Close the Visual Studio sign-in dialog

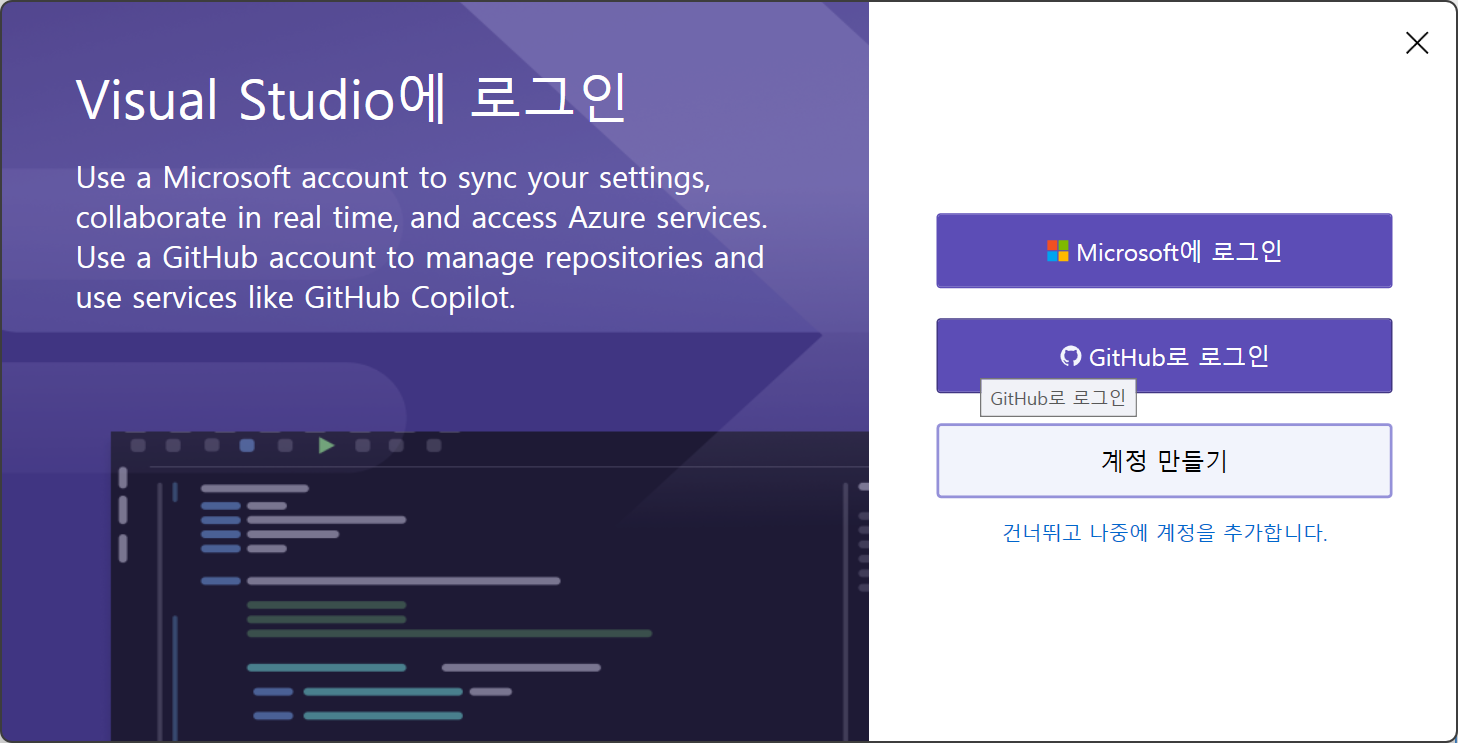tap(1417, 43)
